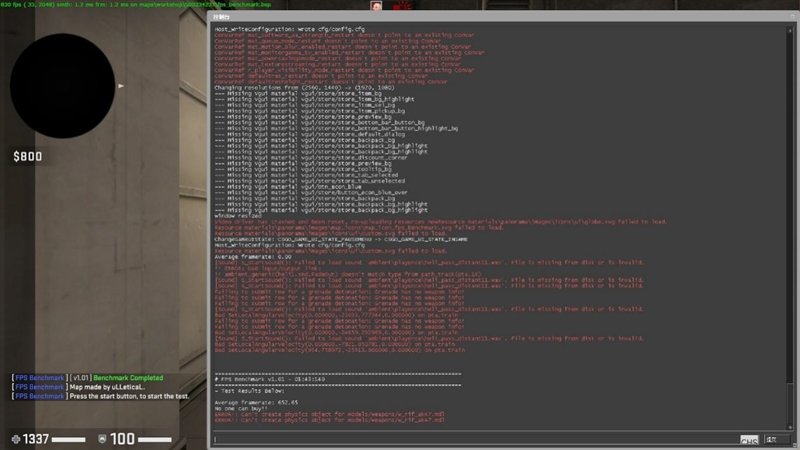800x450 pixels.
Task: Close the developer console window
Action: [x=792, y=16]
